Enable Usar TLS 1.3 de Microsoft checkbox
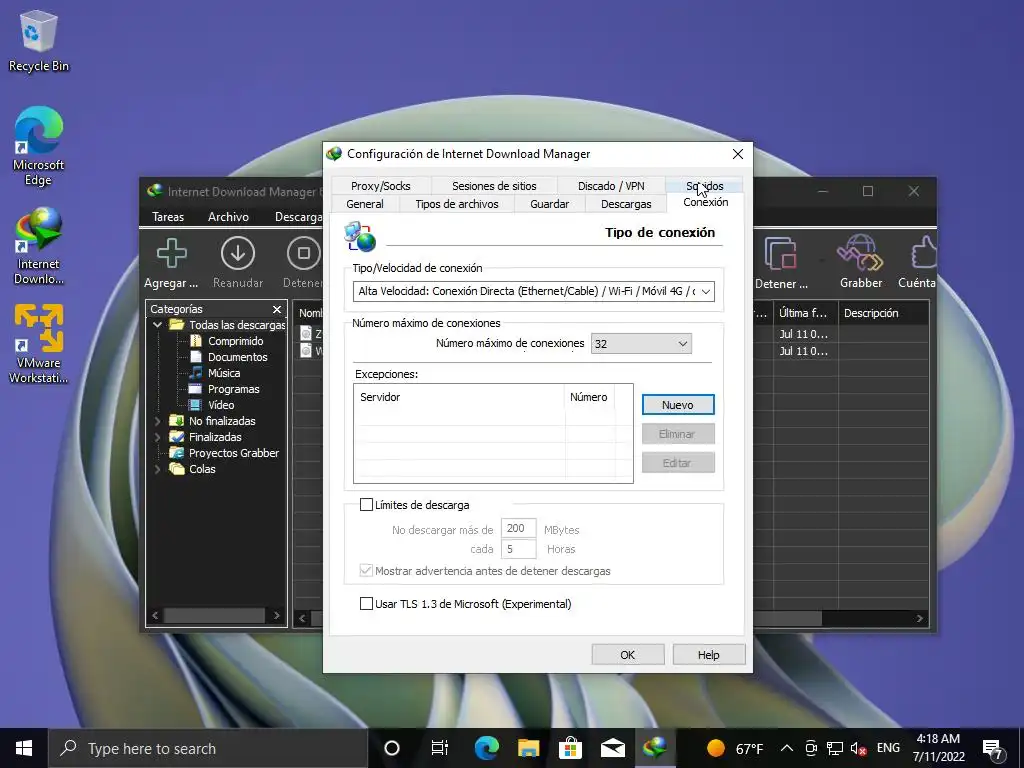 (x=366, y=603)
